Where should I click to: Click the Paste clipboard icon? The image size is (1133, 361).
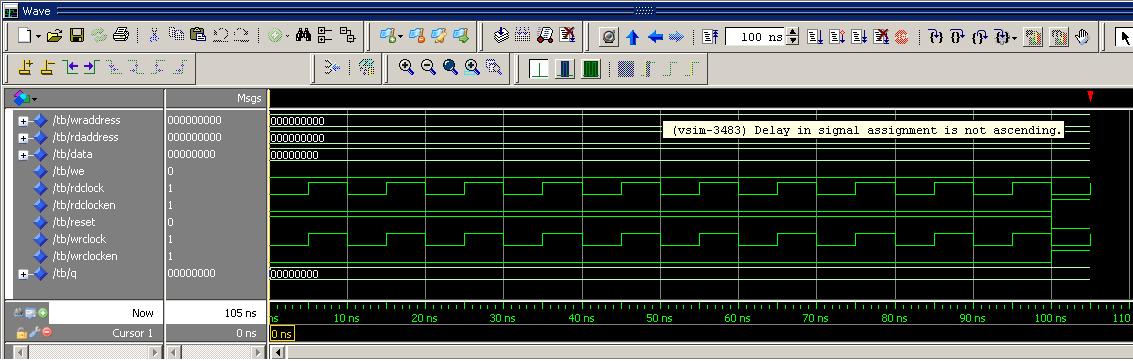pyautogui.click(x=198, y=35)
